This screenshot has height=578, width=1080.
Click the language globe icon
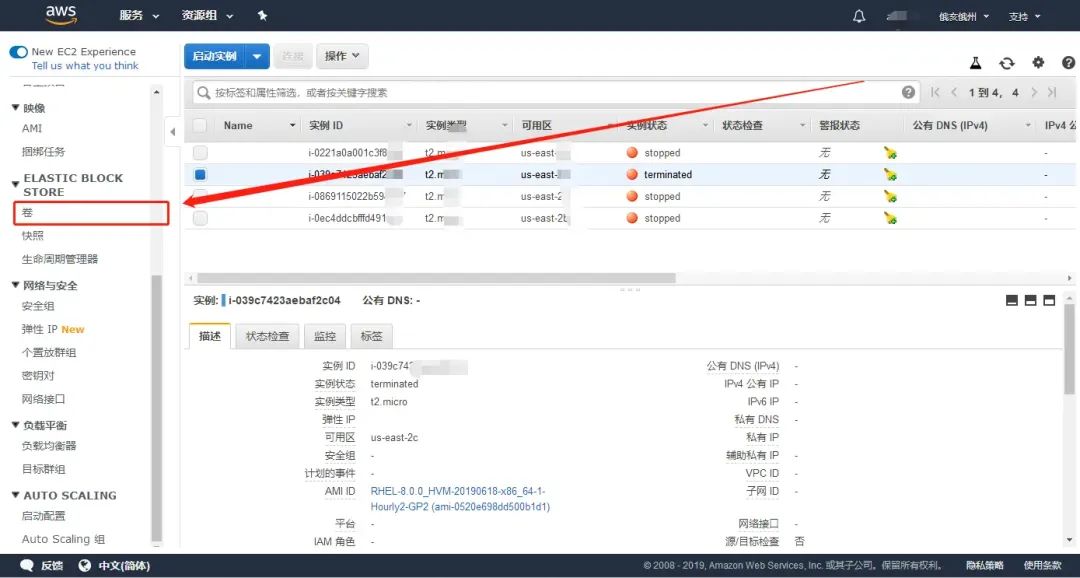pos(85,566)
